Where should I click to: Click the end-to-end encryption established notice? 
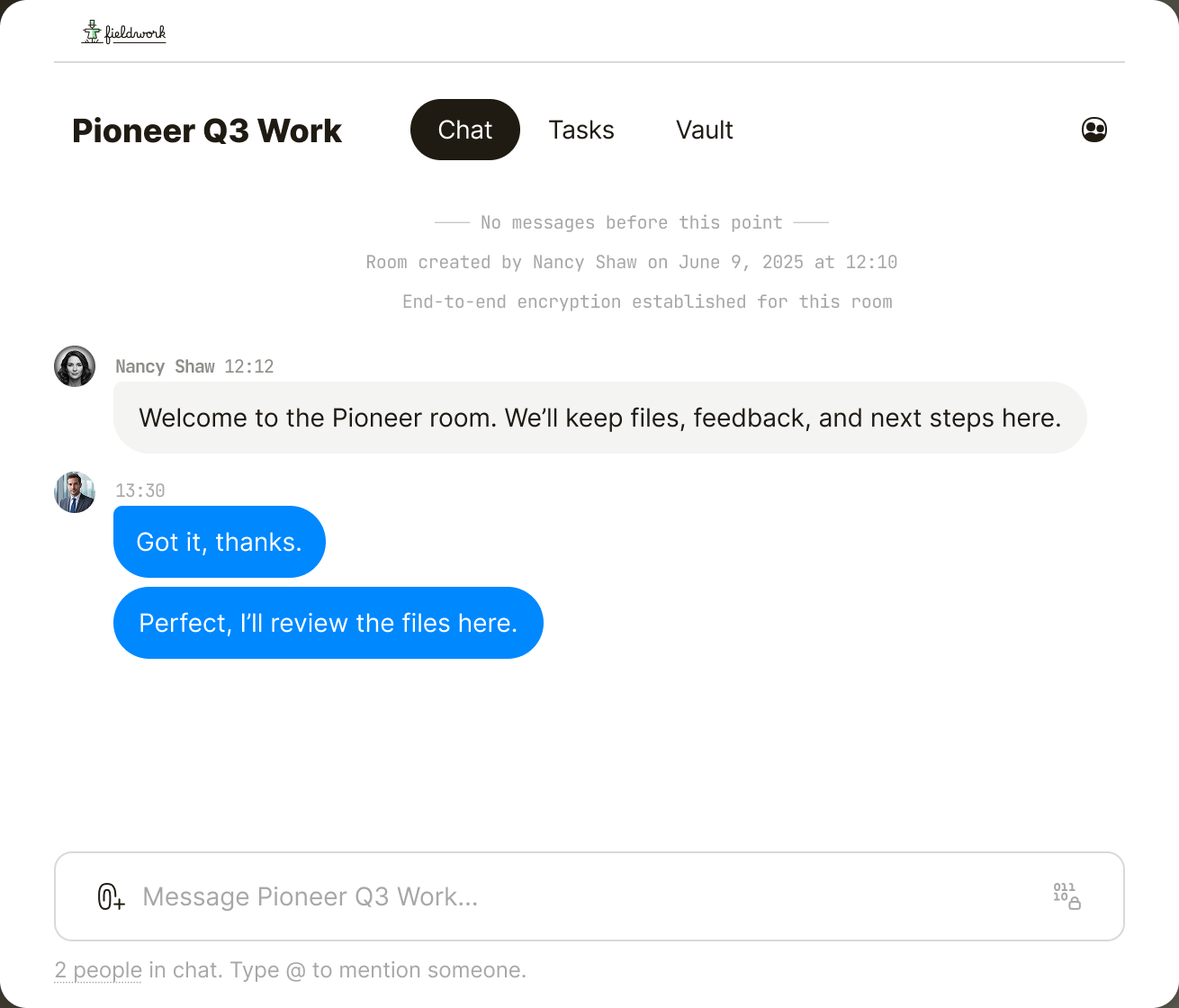(x=647, y=301)
